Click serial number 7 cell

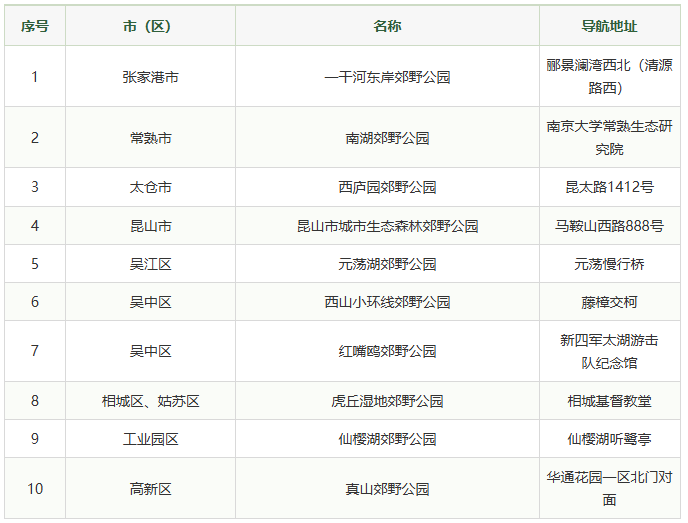click(35, 351)
